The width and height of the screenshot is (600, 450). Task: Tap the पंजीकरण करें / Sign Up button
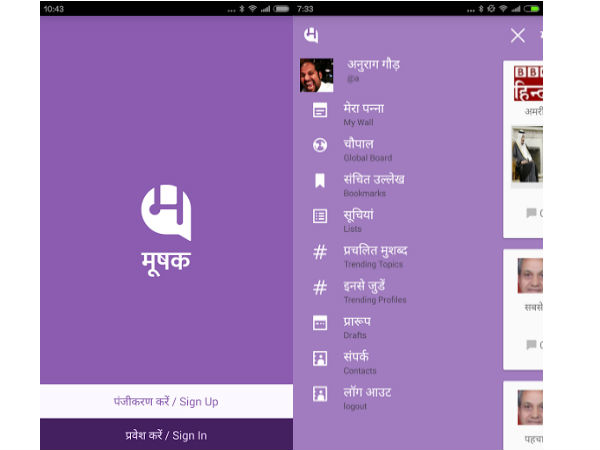tap(166, 401)
